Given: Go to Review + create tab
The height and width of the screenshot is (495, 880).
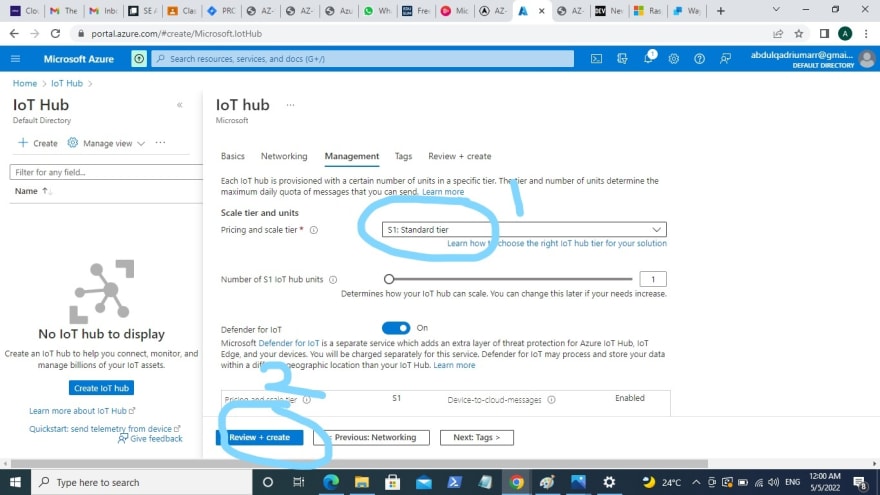Looking at the screenshot, I should pyautogui.click(x=460, y=156).
